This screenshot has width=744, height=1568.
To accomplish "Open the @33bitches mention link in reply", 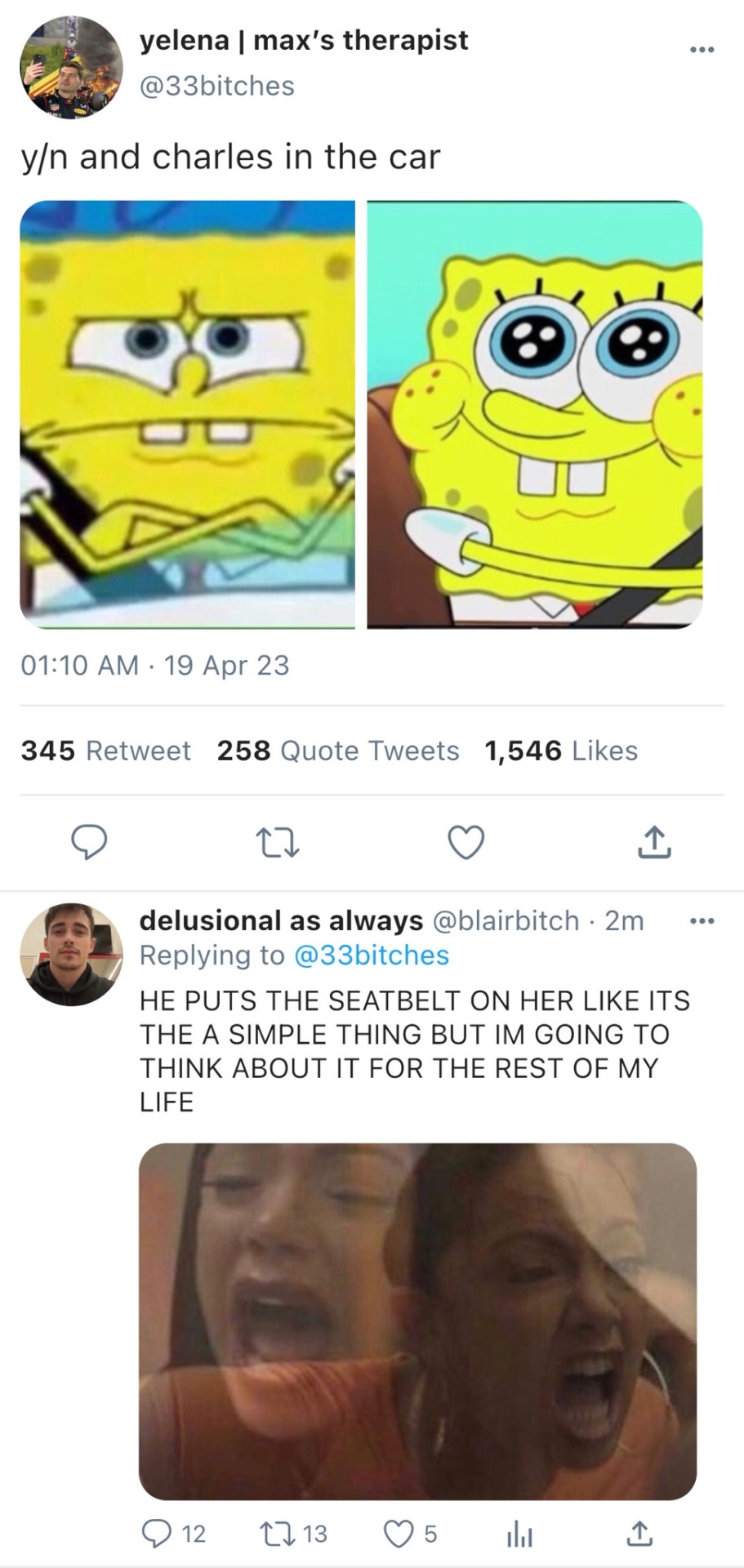I will point(371,955).
